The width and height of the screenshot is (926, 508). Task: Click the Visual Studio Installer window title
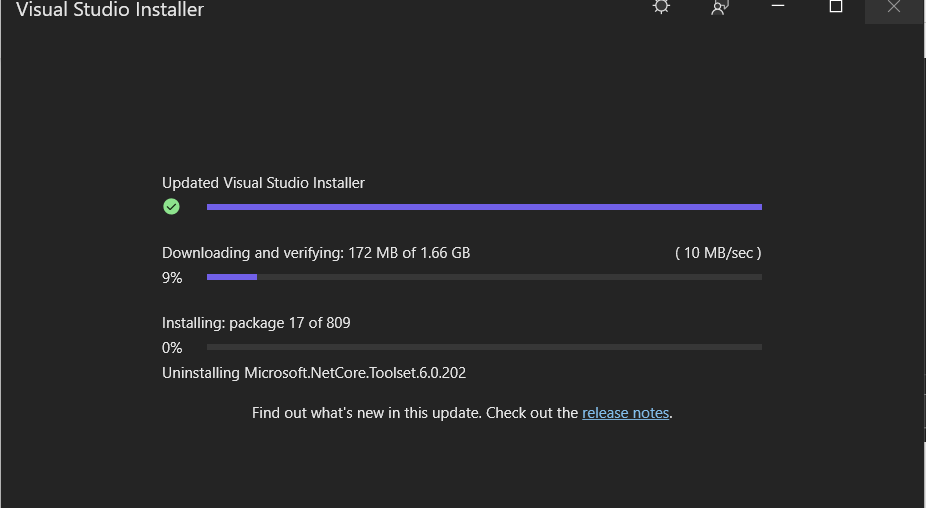110,10
